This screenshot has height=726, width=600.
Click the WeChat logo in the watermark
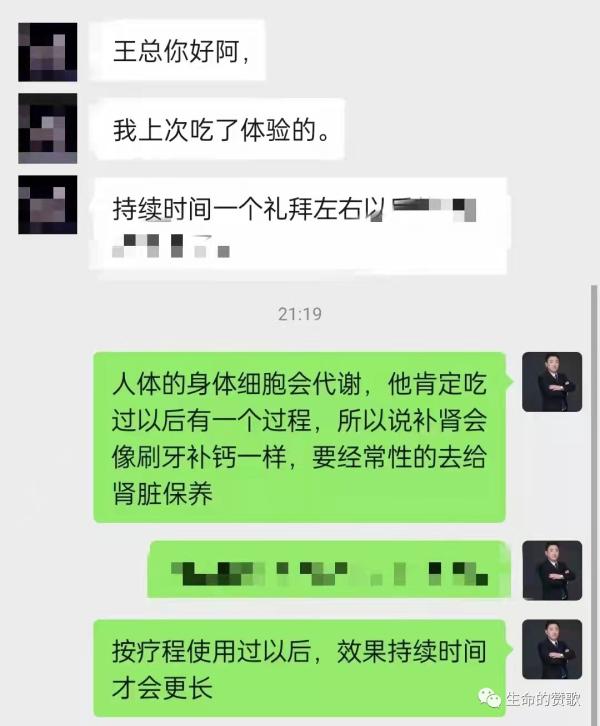[490, 697]
